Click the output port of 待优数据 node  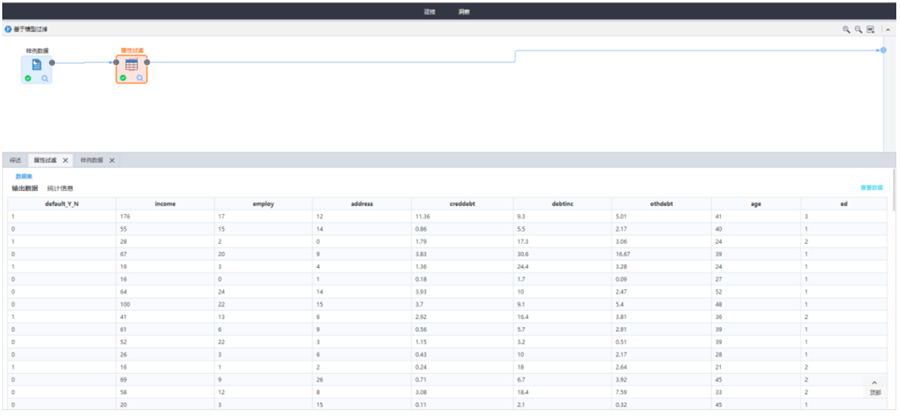tap(52, 62)
